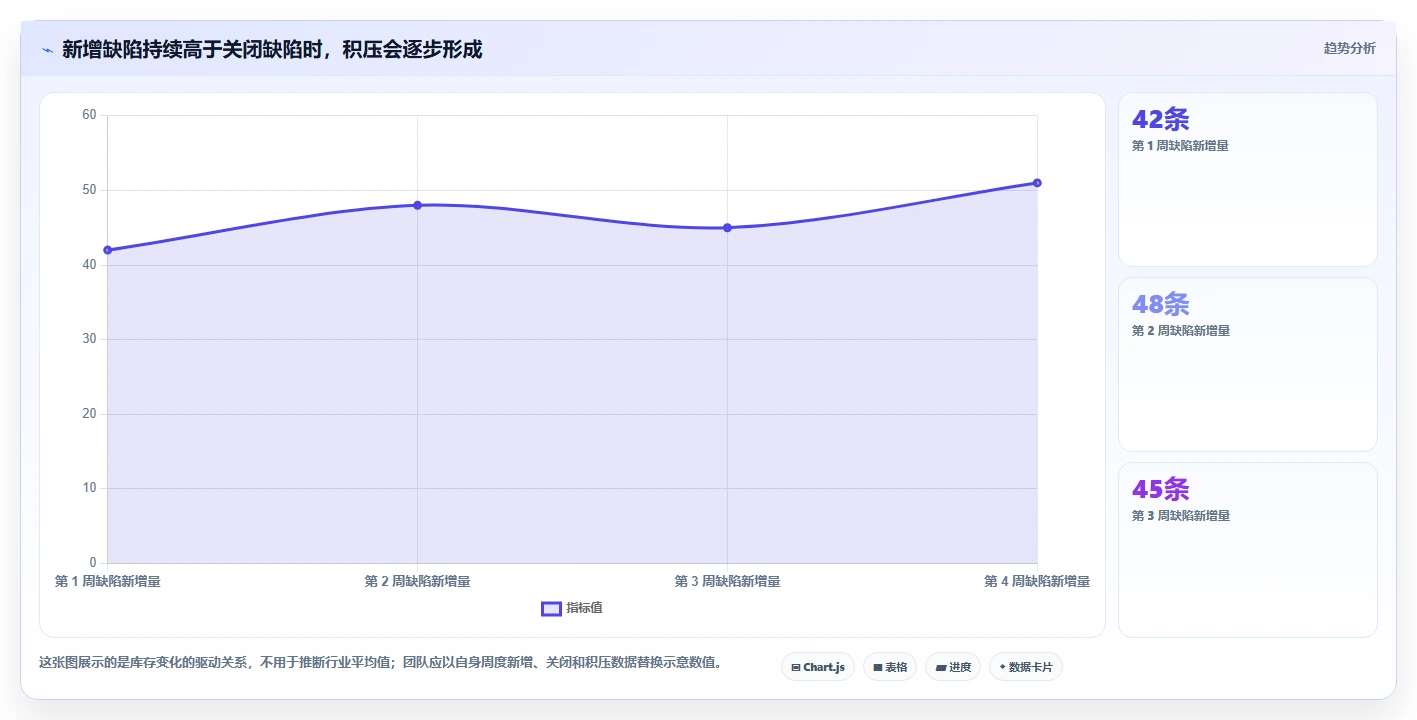Click the y-axis value 50
The width and height of the screenshot is (1417, 720).
pyautogui.click(x=89, y=190)
